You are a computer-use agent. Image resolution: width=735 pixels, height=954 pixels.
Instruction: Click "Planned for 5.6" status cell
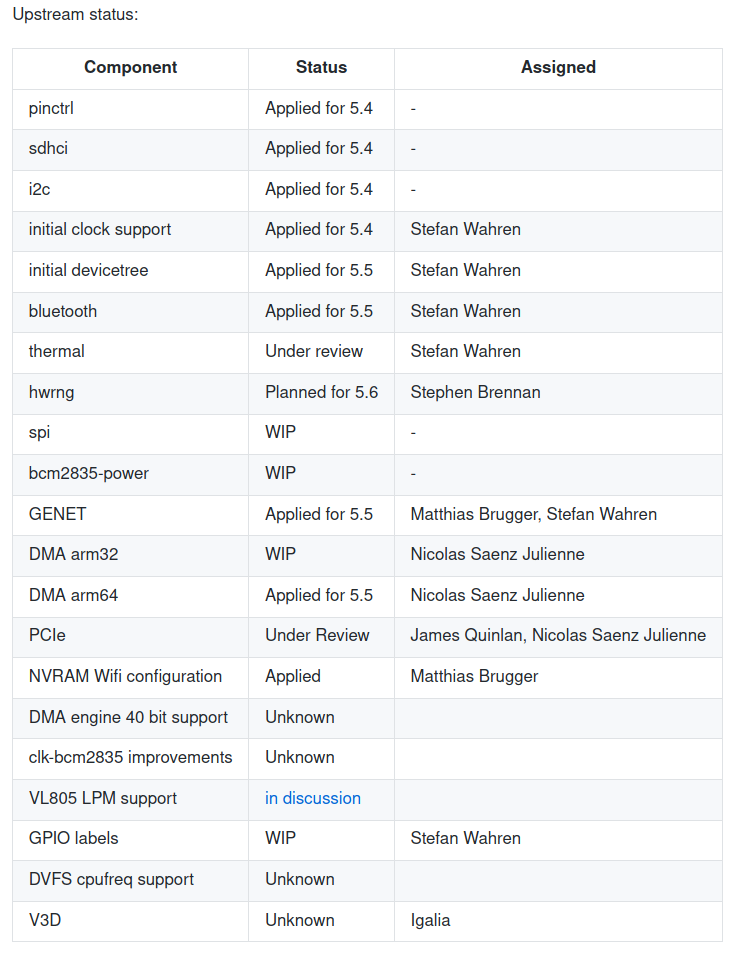tap(321, 392)
